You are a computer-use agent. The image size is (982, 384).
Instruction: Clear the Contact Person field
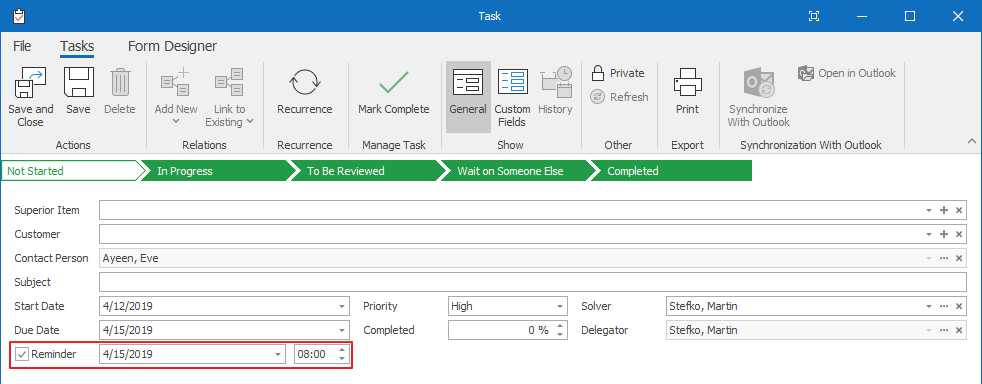click(x=959, y=258)
